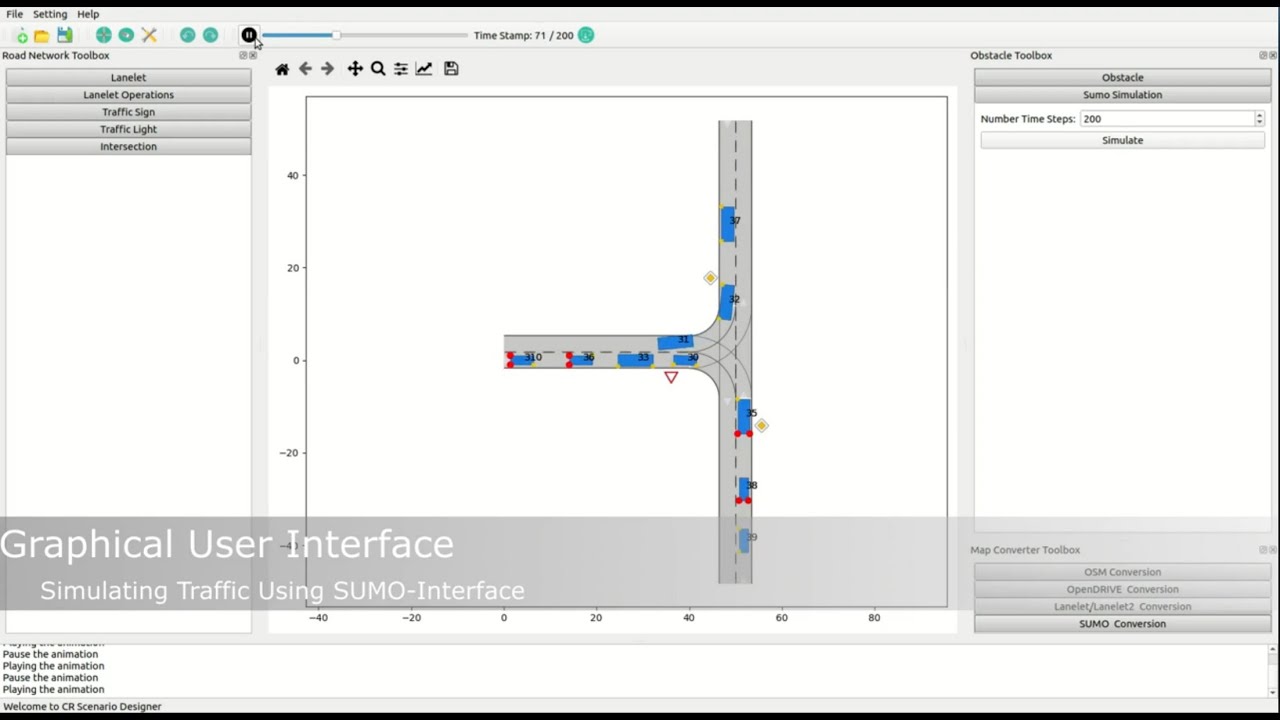Expand the SUMO Conversion section
This screenshot has width=1280, height=720.
(x=1122, y=624)
